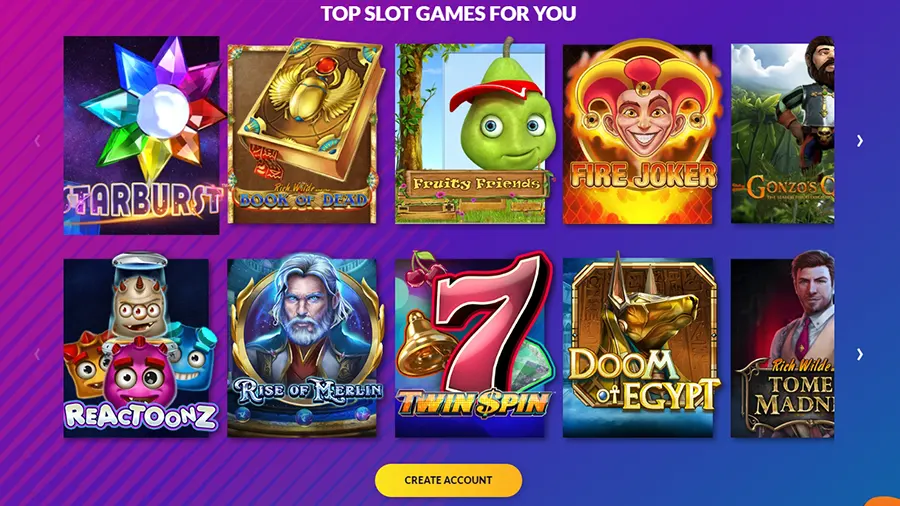Go to previous games in bottom row
900x506 pixels.
click(x=37, y=355)
